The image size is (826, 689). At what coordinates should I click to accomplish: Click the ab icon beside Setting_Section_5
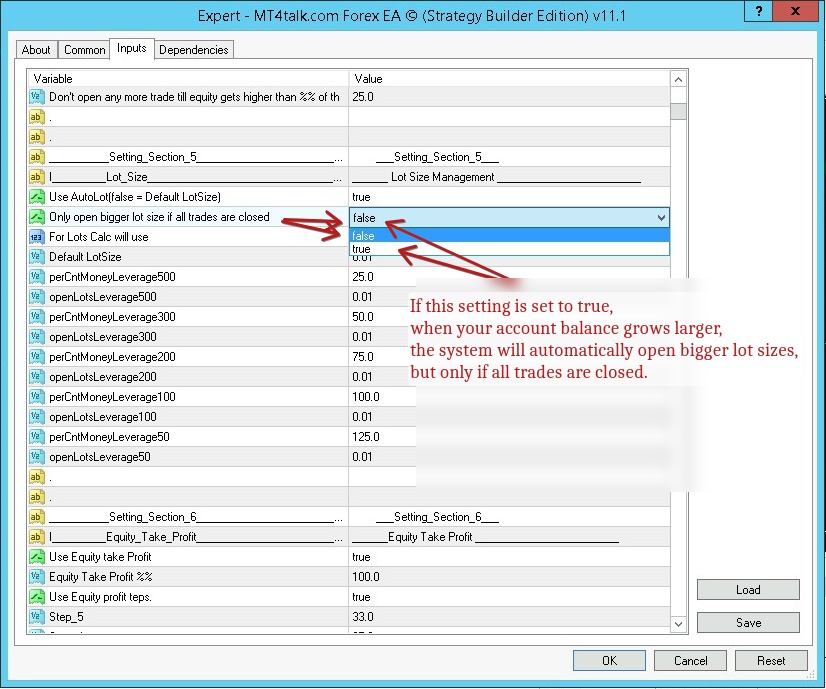(36, 157)
